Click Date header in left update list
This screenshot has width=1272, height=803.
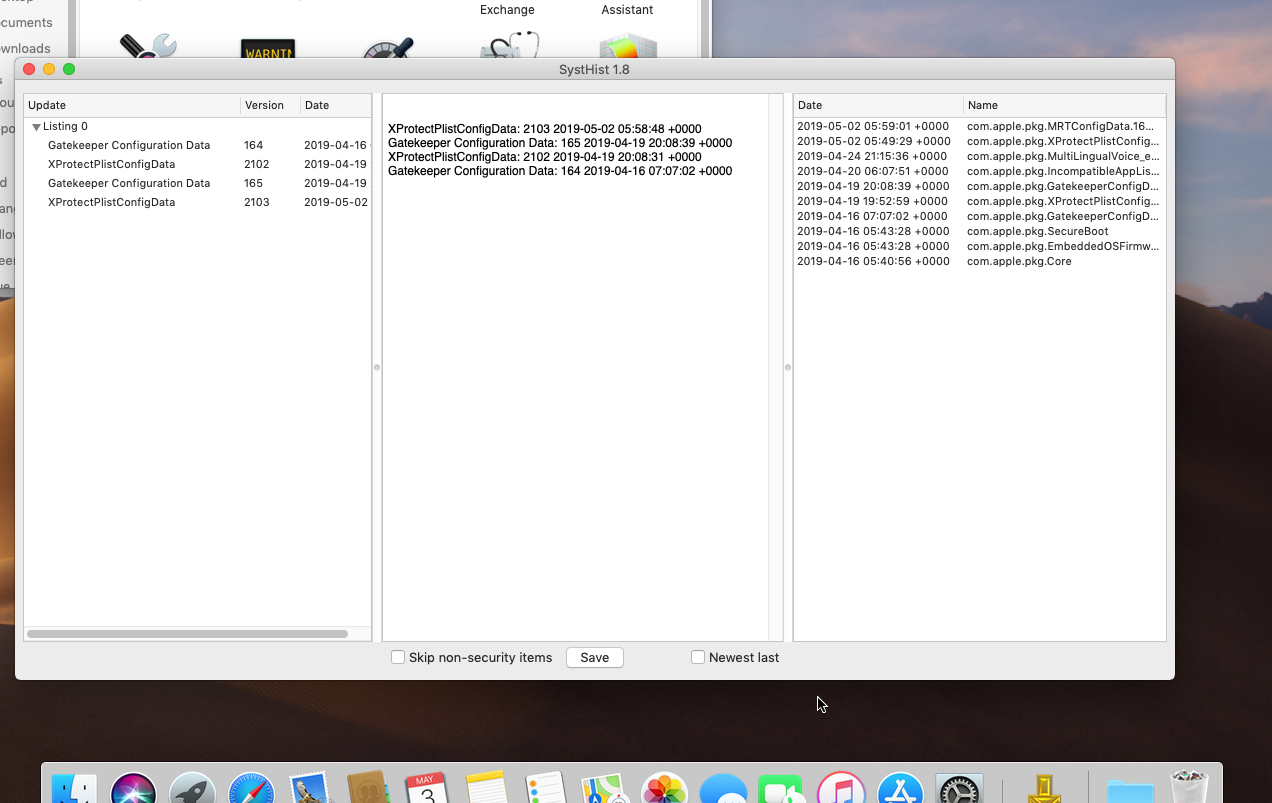(335, 105)
